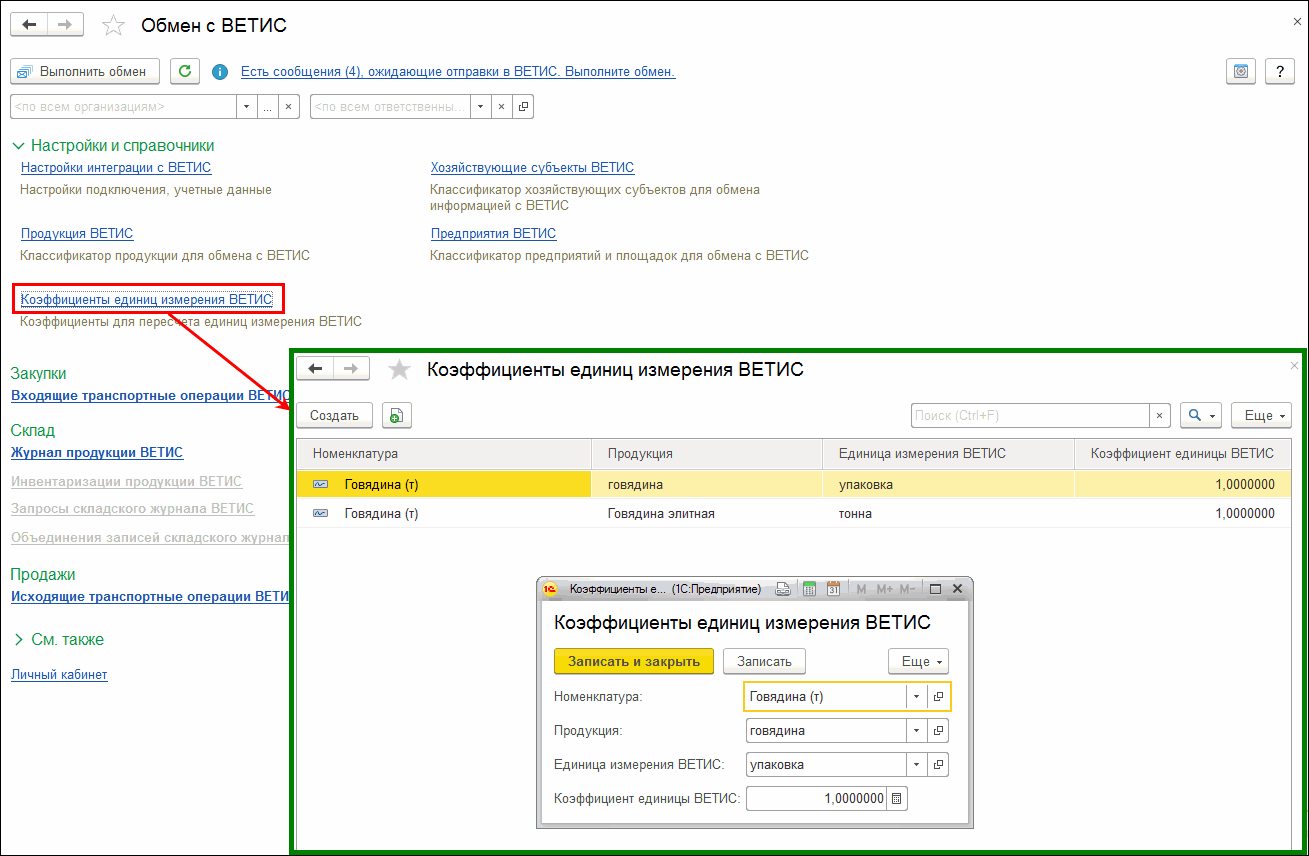Star the Коэффициенты единиц измерения list
1309x856 pixels.
tap(399, 370)
